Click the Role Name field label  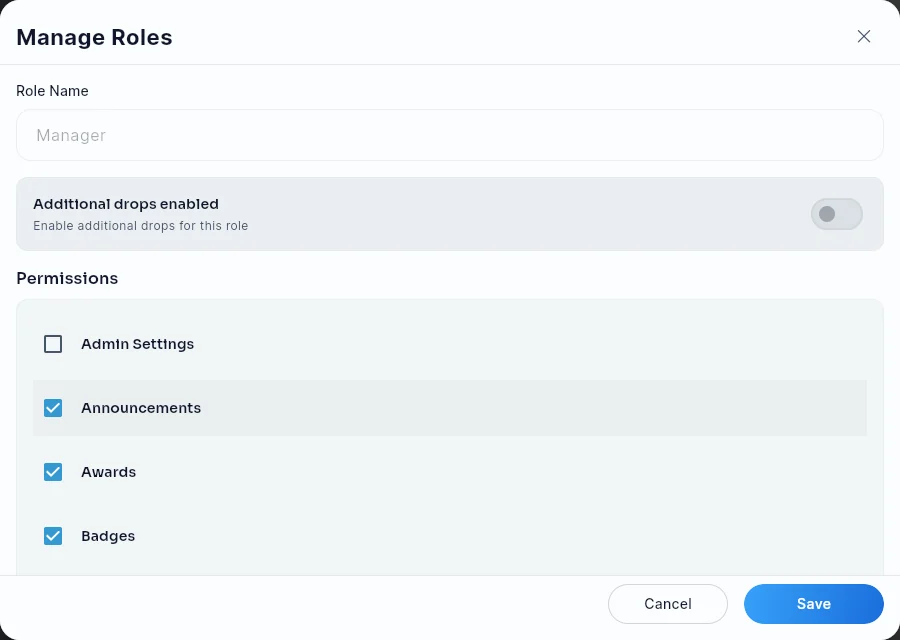pyautogui.click(x=52, y=91)
